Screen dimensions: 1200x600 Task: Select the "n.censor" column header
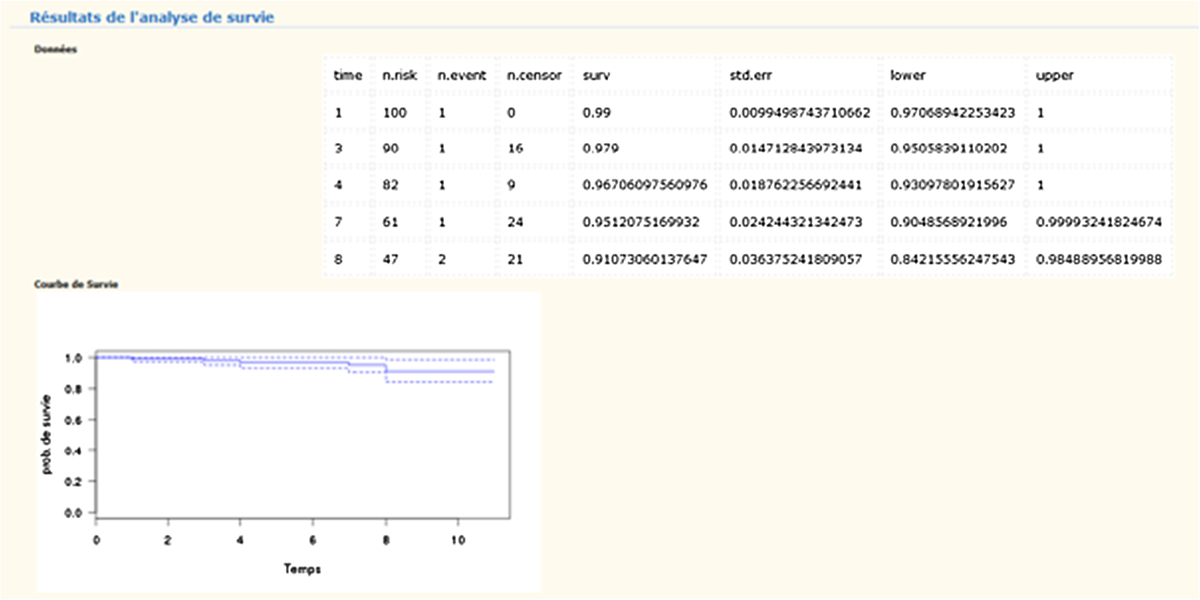(x=534, y=75)
